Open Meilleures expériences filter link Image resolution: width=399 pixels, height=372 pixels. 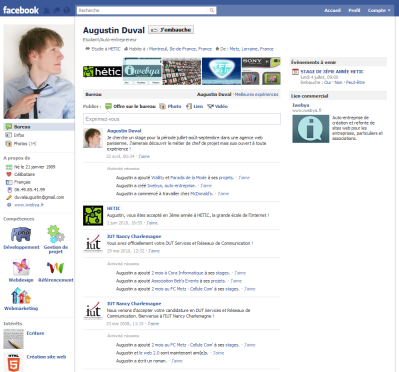(x=256, y=95)
